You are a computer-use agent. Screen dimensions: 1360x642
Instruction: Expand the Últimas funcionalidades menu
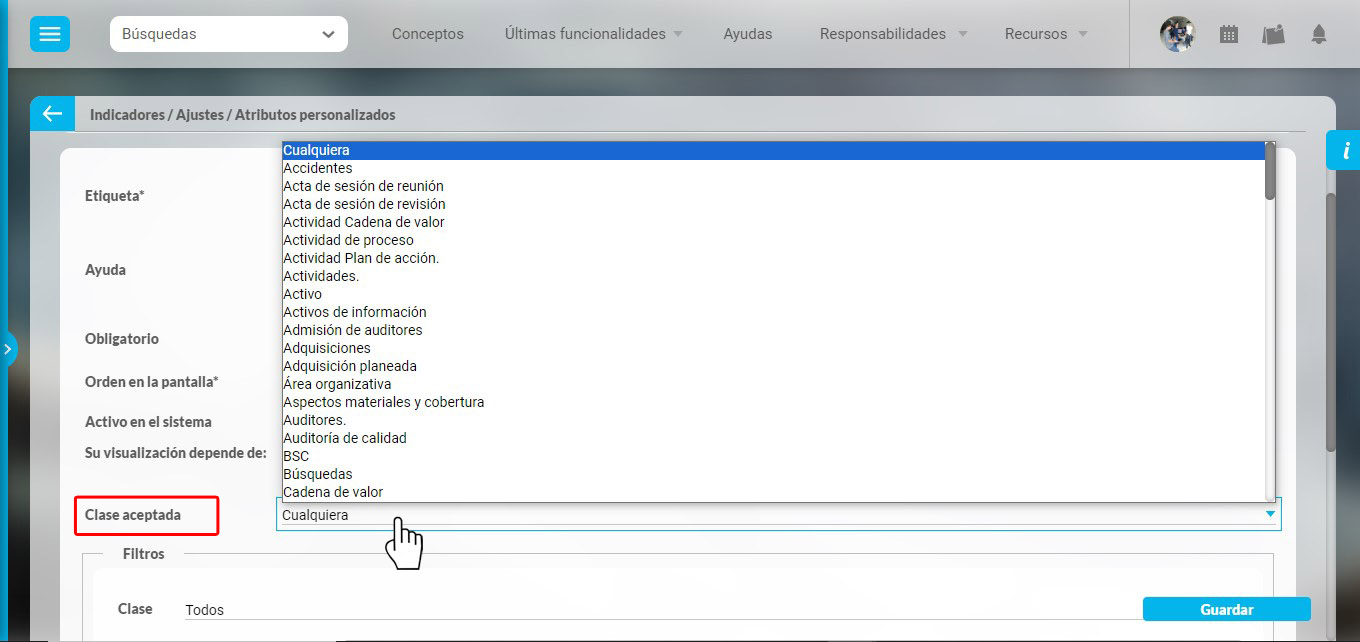pos(594,34)
